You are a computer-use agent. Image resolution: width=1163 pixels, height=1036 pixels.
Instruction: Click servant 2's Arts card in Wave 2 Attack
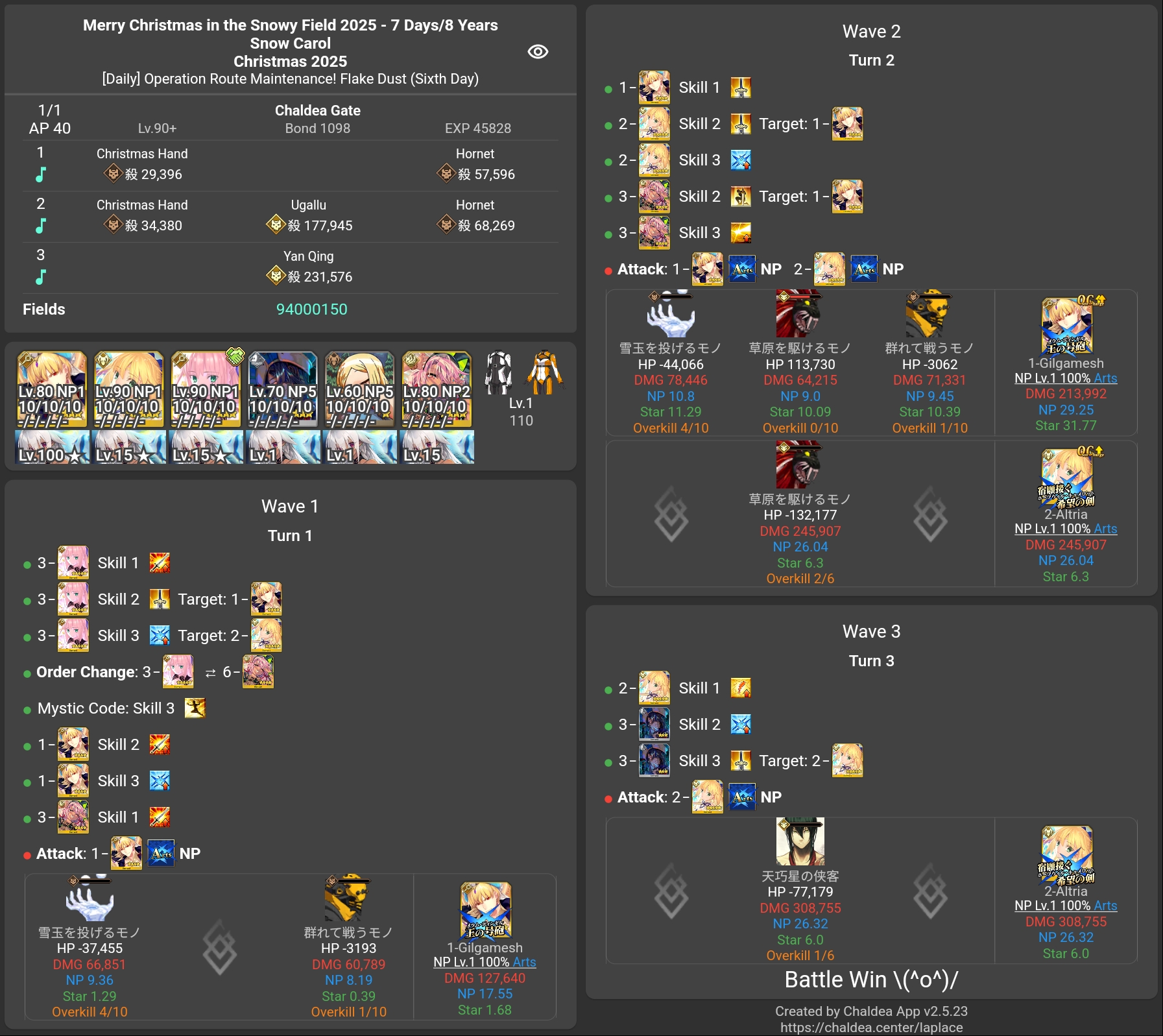click(864, 269)
